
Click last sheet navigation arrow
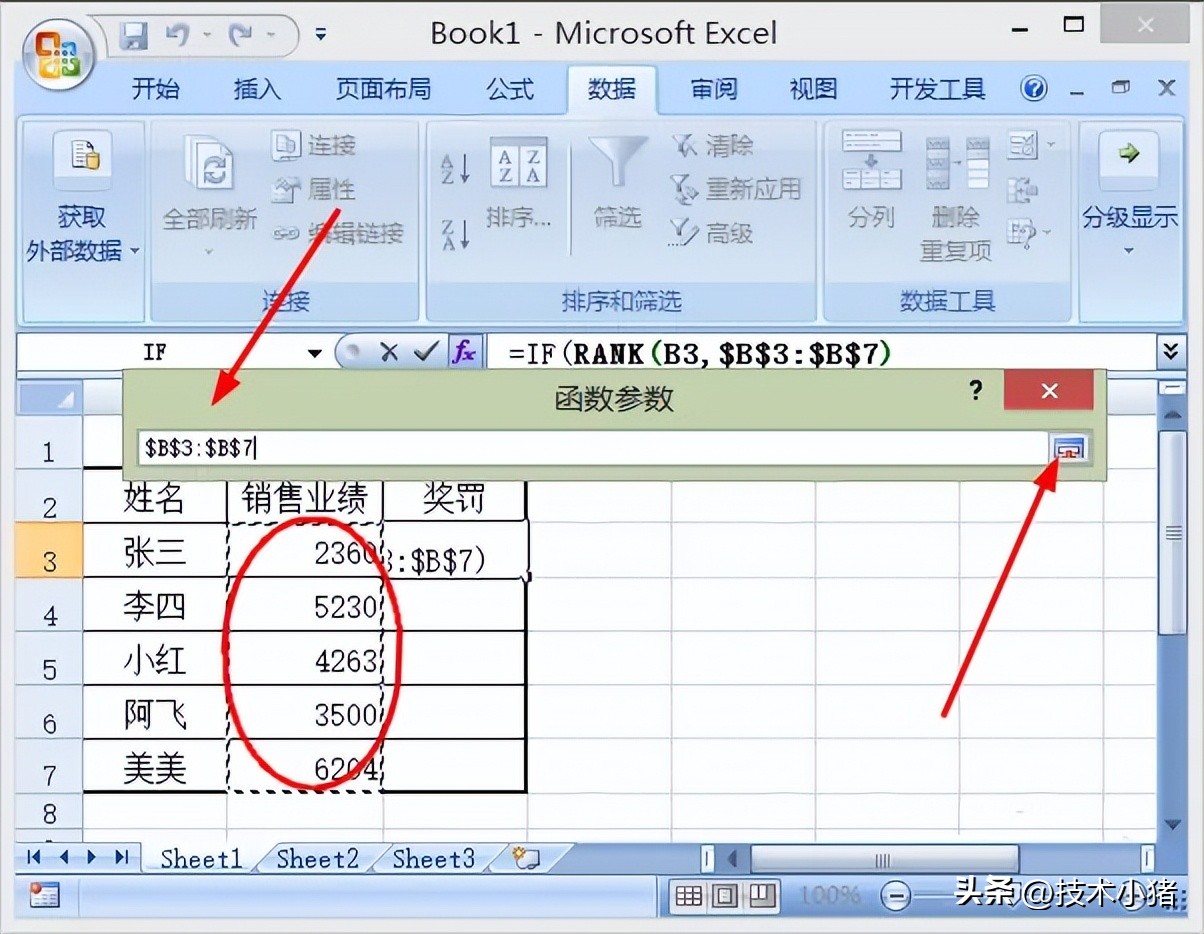(122, 857)
